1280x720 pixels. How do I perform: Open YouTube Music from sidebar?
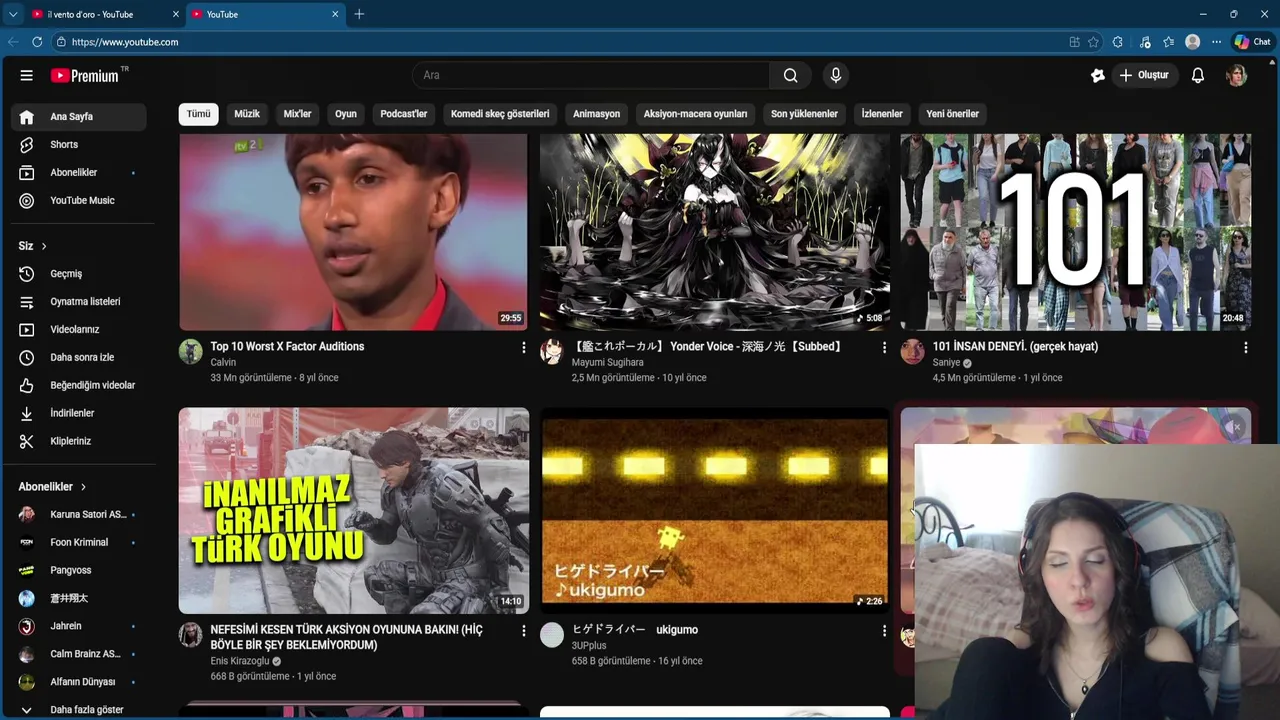pos(79,200)
